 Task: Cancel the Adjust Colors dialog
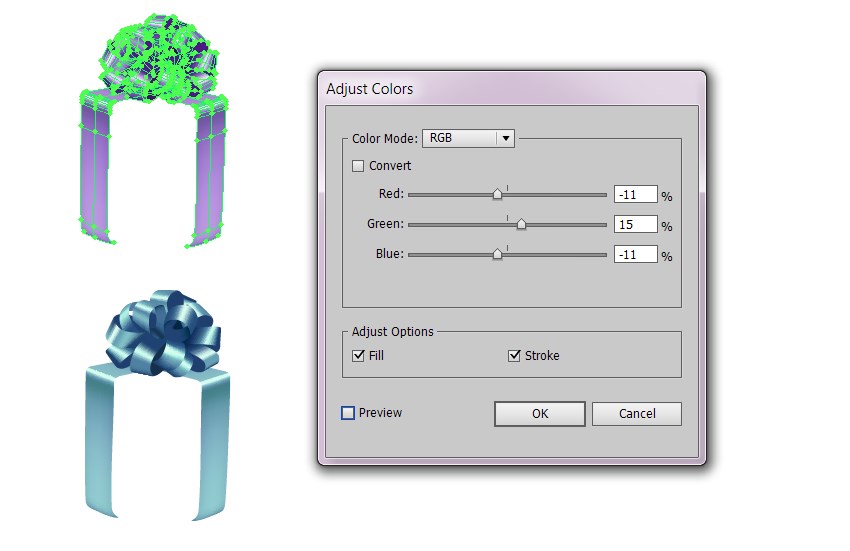[x=637, y=414]
